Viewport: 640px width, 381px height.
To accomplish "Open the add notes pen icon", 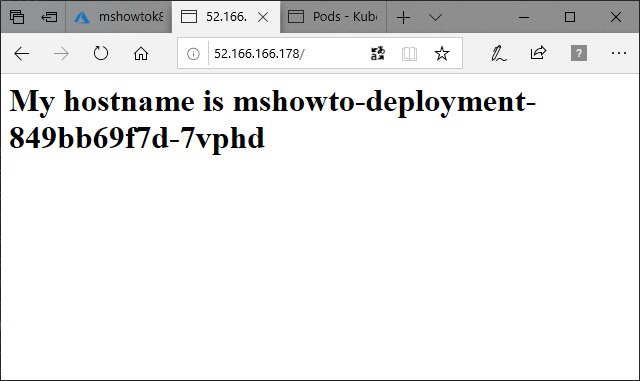I will 498,53.
